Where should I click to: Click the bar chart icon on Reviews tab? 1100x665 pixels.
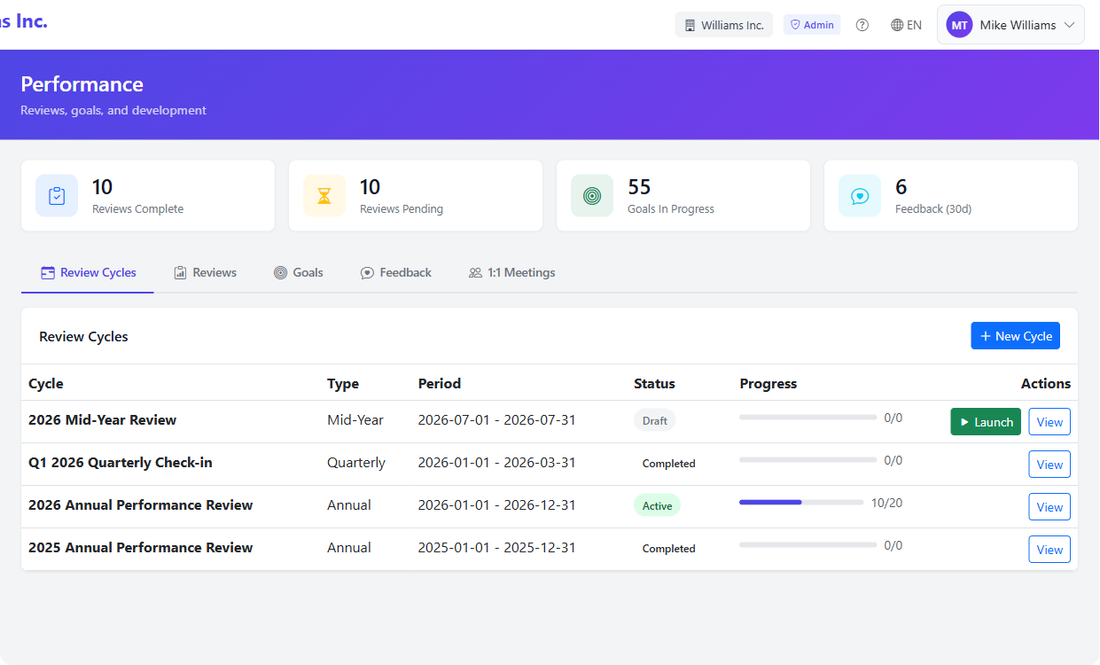(181, 272)
